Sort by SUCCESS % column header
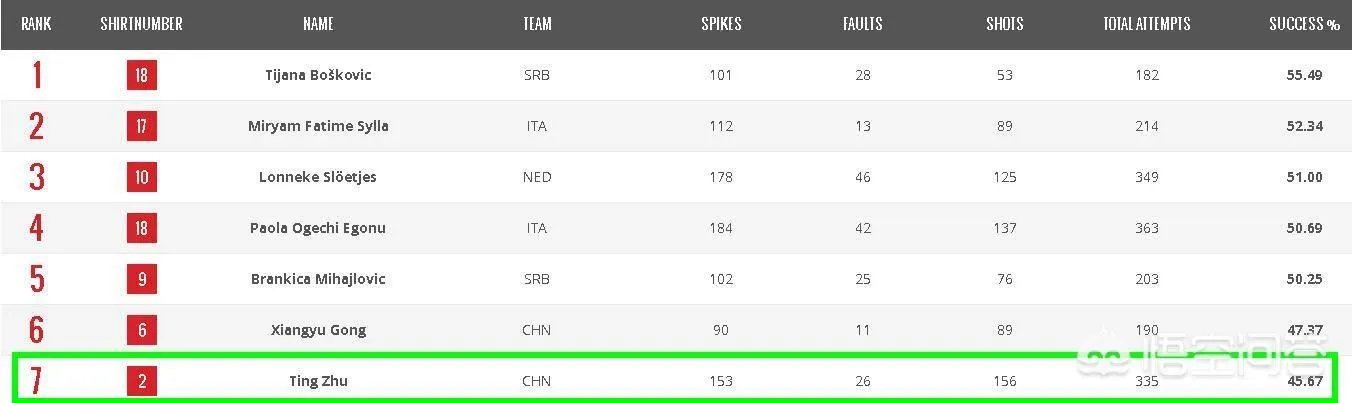The width and height of the screenshot is (1352, 403). point(1304,24)
